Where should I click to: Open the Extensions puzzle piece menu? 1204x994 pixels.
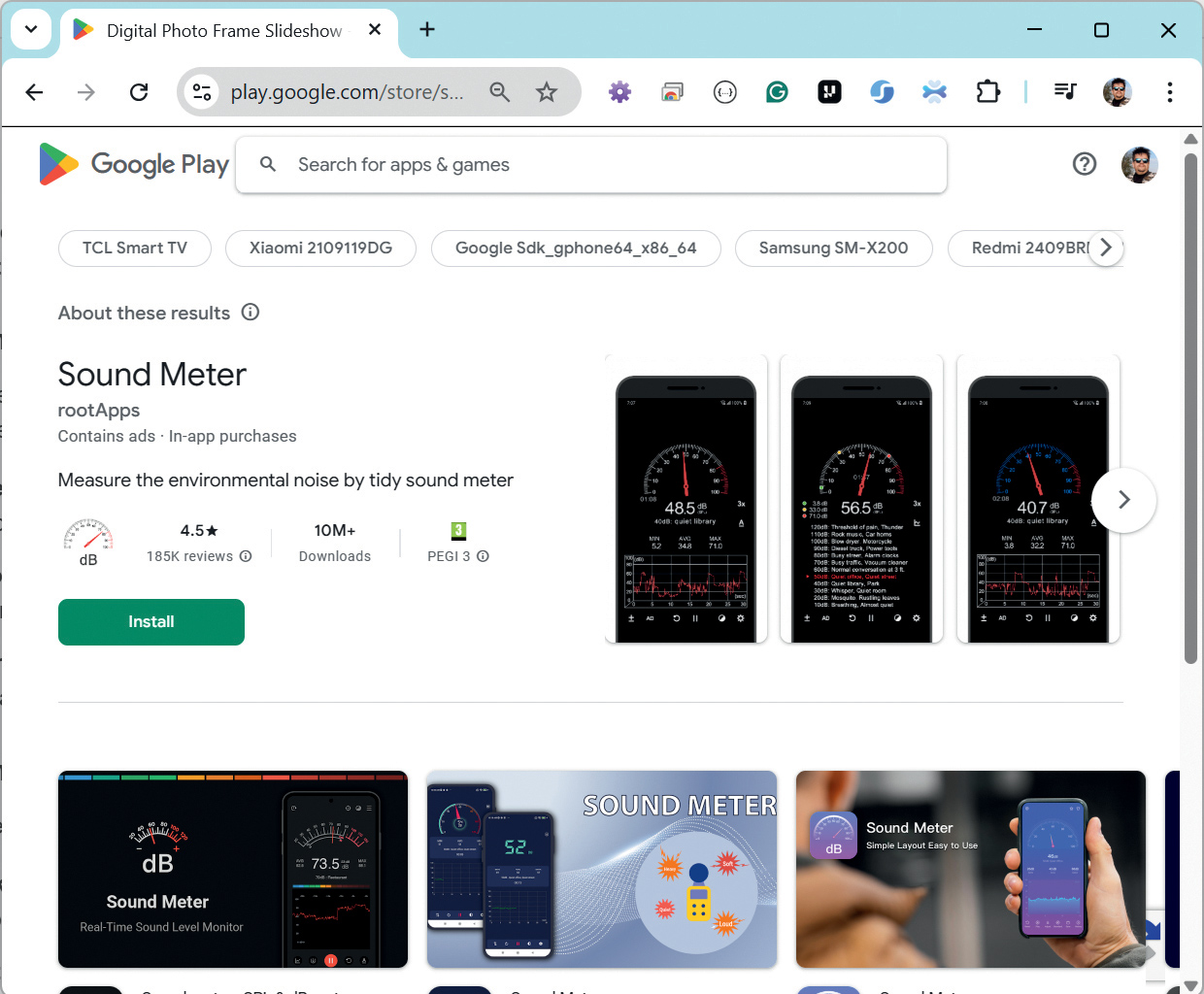(987, 92)
